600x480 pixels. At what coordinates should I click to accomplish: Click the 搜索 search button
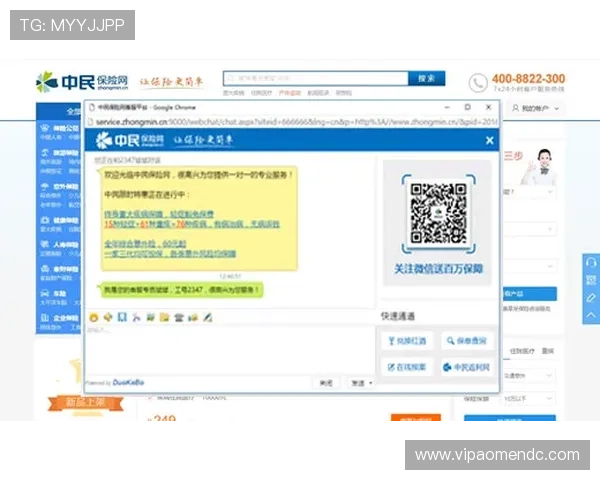coord(427,78)
